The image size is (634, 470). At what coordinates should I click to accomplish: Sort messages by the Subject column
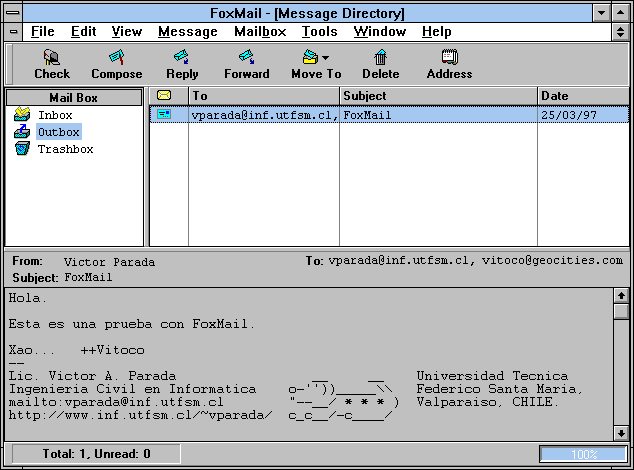coord(438,96)
